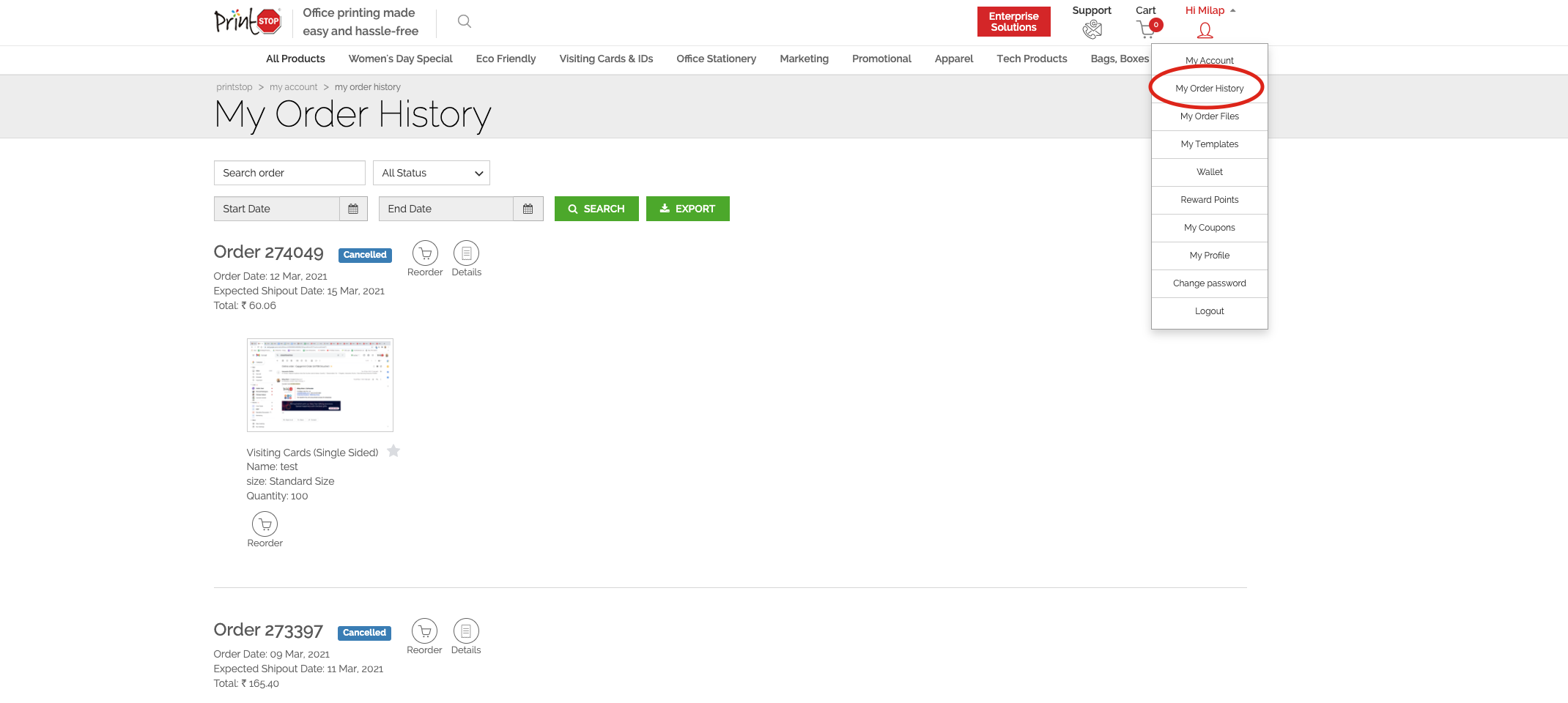Image resolution: width=1568 pixels, height=703 pixels.
Task: Open Eco Friendly category
Action: (x=506, y=59)
